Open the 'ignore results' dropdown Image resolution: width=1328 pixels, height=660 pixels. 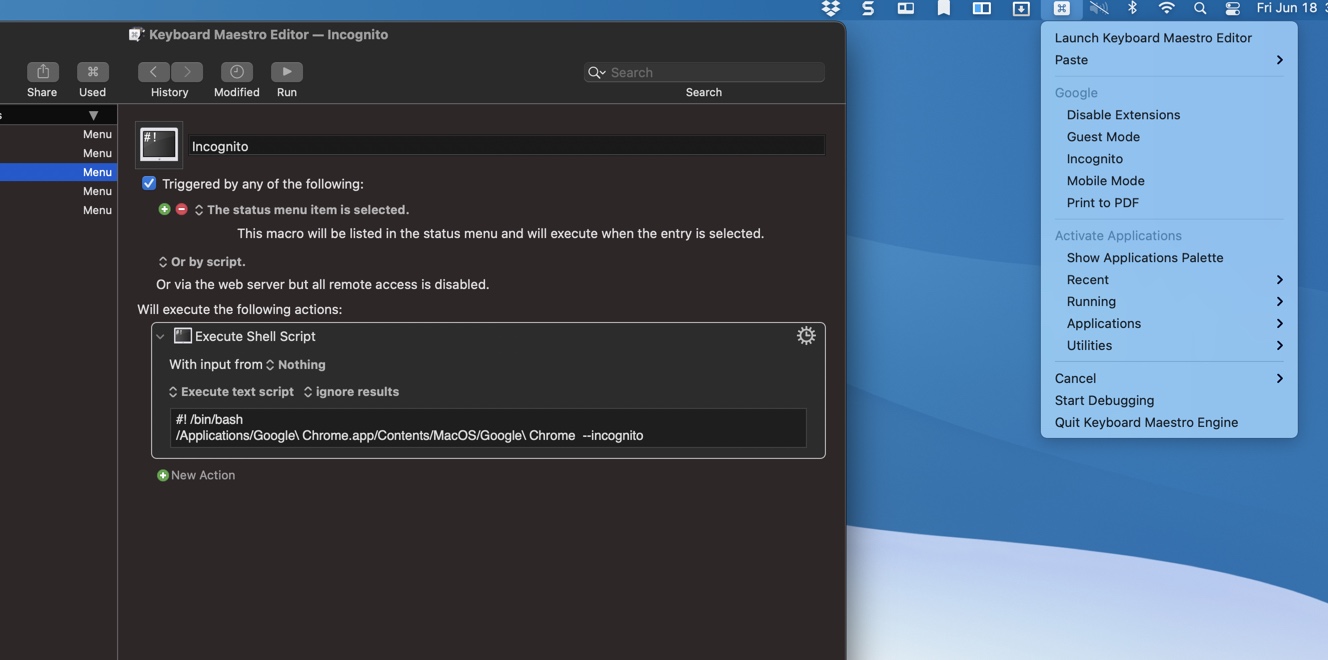(x=351, y=392)
